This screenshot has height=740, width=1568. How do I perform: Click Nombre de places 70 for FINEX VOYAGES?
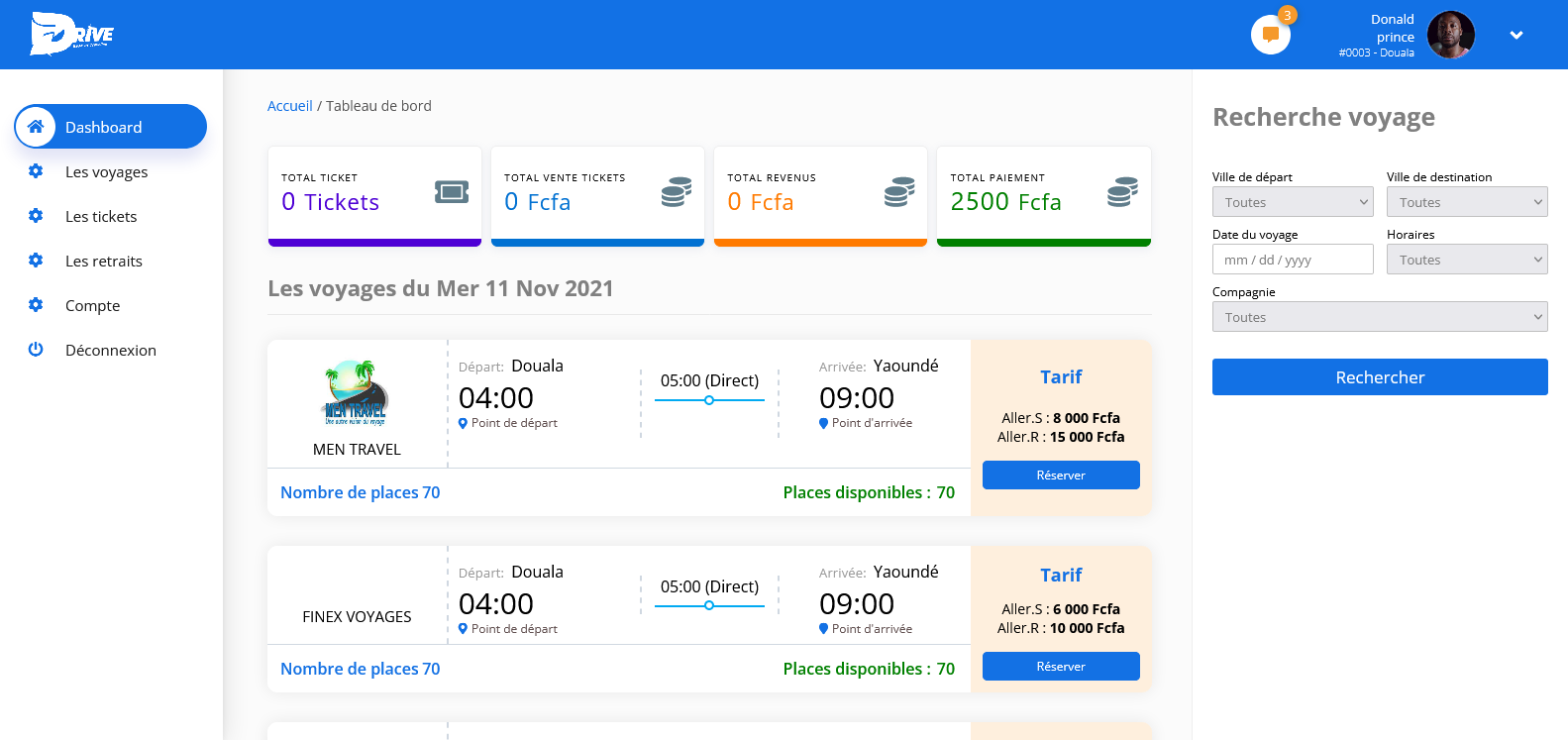pos(360,669)
